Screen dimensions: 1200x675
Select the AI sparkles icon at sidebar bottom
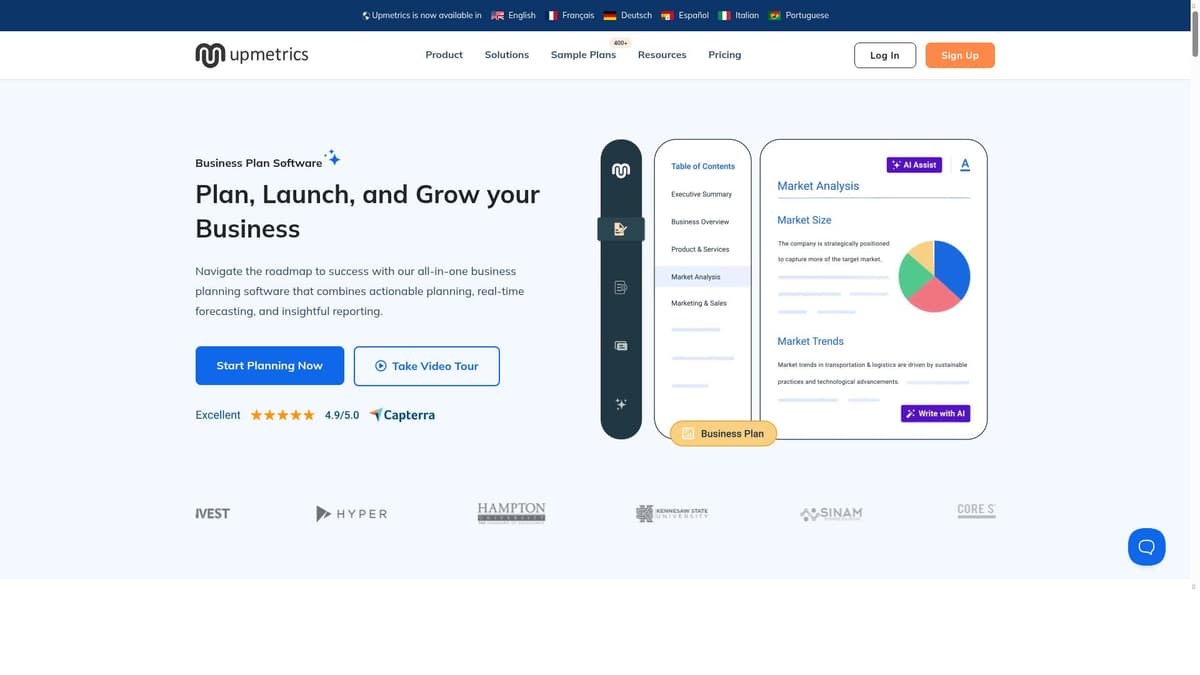point(620,403)
